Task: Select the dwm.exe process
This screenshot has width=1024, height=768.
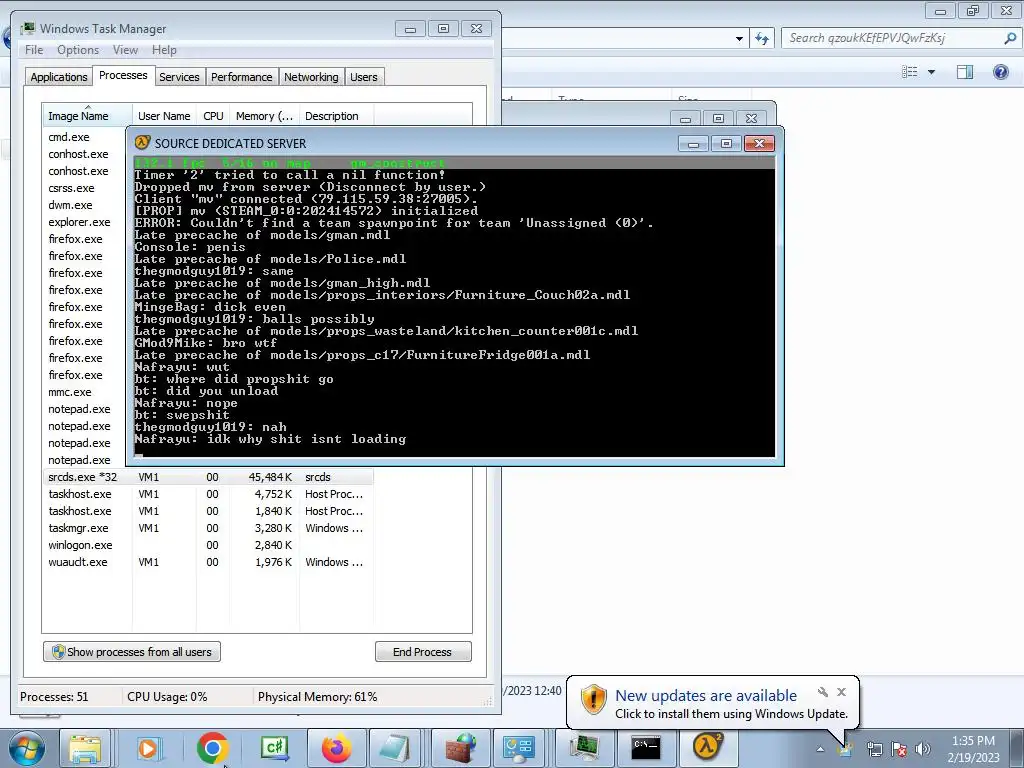Action: [x=70, y=205]
